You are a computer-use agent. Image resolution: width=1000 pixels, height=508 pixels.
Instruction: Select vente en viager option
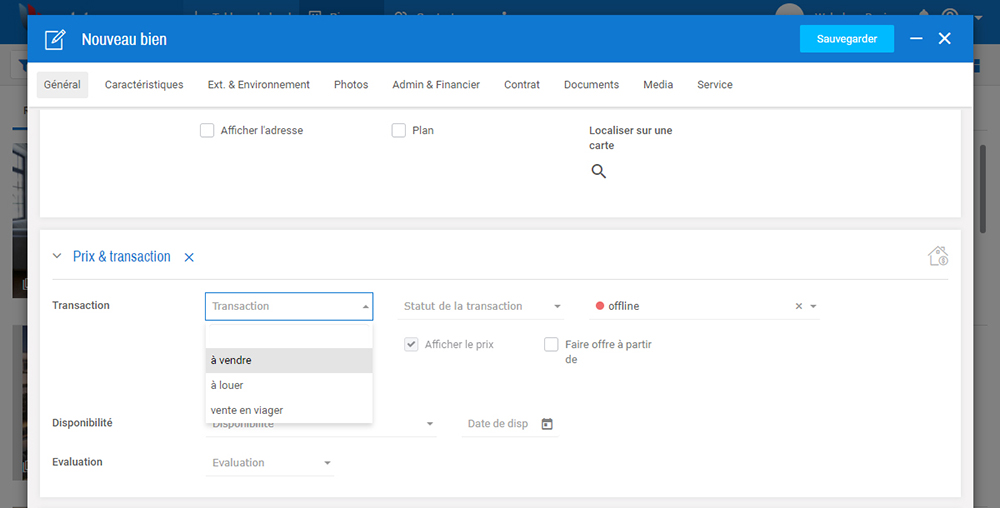point(289,410)
